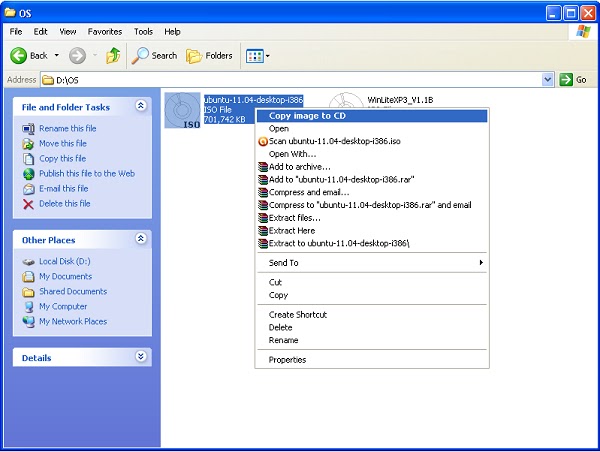This screenshot has height=452, width=600.
Task: Open My Network Places link
Action: tap(73, 321)
